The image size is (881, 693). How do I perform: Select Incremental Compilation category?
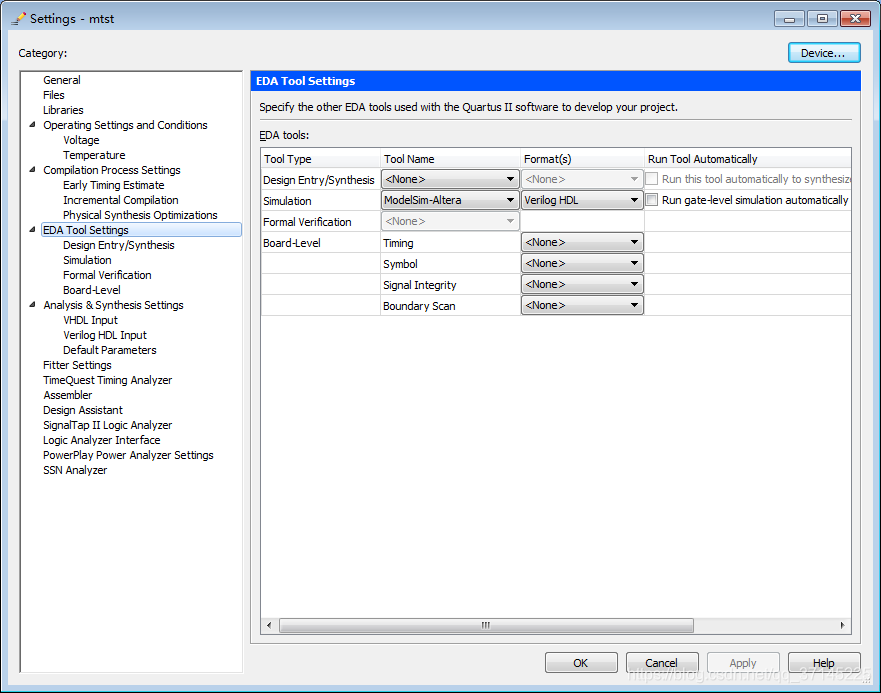[x=121, y=200]
